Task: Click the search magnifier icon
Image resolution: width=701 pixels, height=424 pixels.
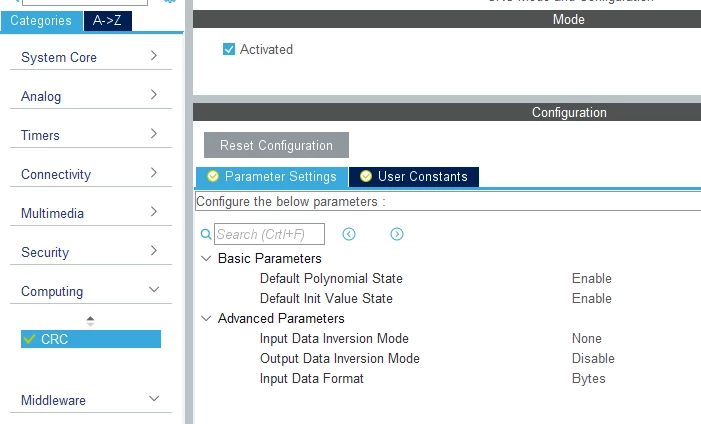Action: (x=206, y=234)
